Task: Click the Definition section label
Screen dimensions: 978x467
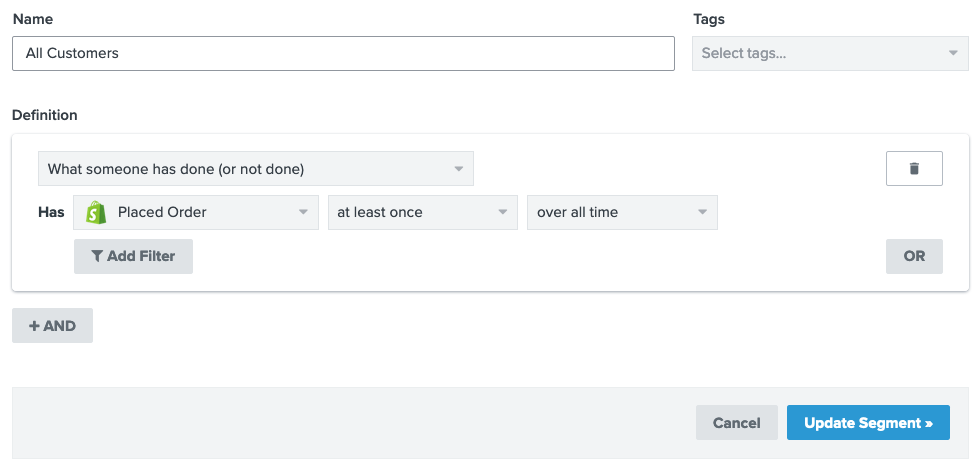Action: pyautogui.click(x=45, y=115)
